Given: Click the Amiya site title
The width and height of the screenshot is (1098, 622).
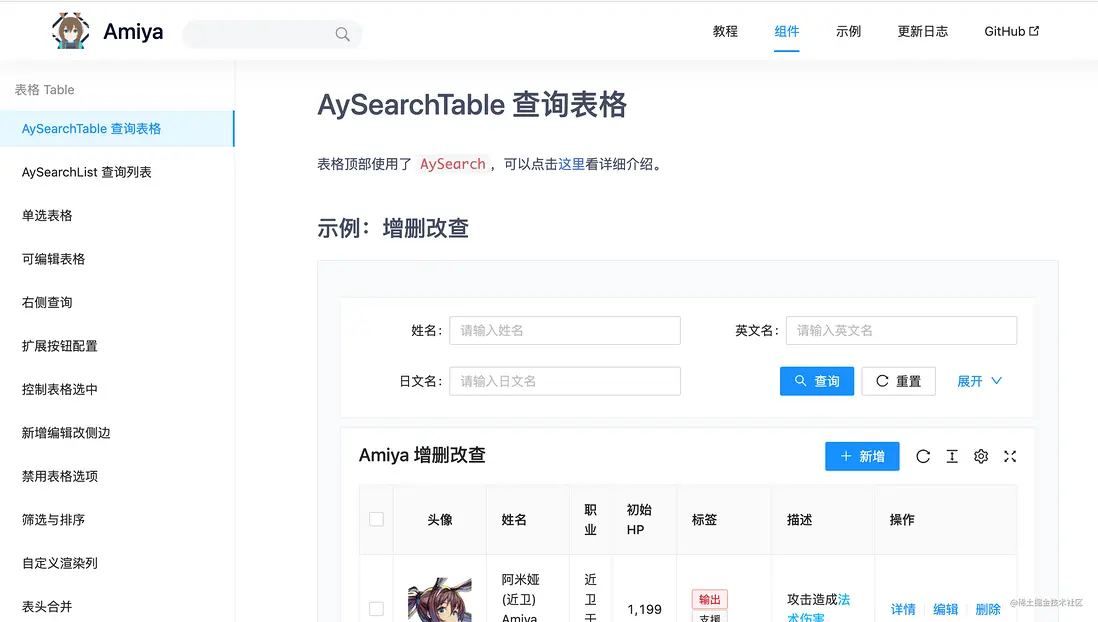Looking at the screenshot, I should tap(133, 32).
